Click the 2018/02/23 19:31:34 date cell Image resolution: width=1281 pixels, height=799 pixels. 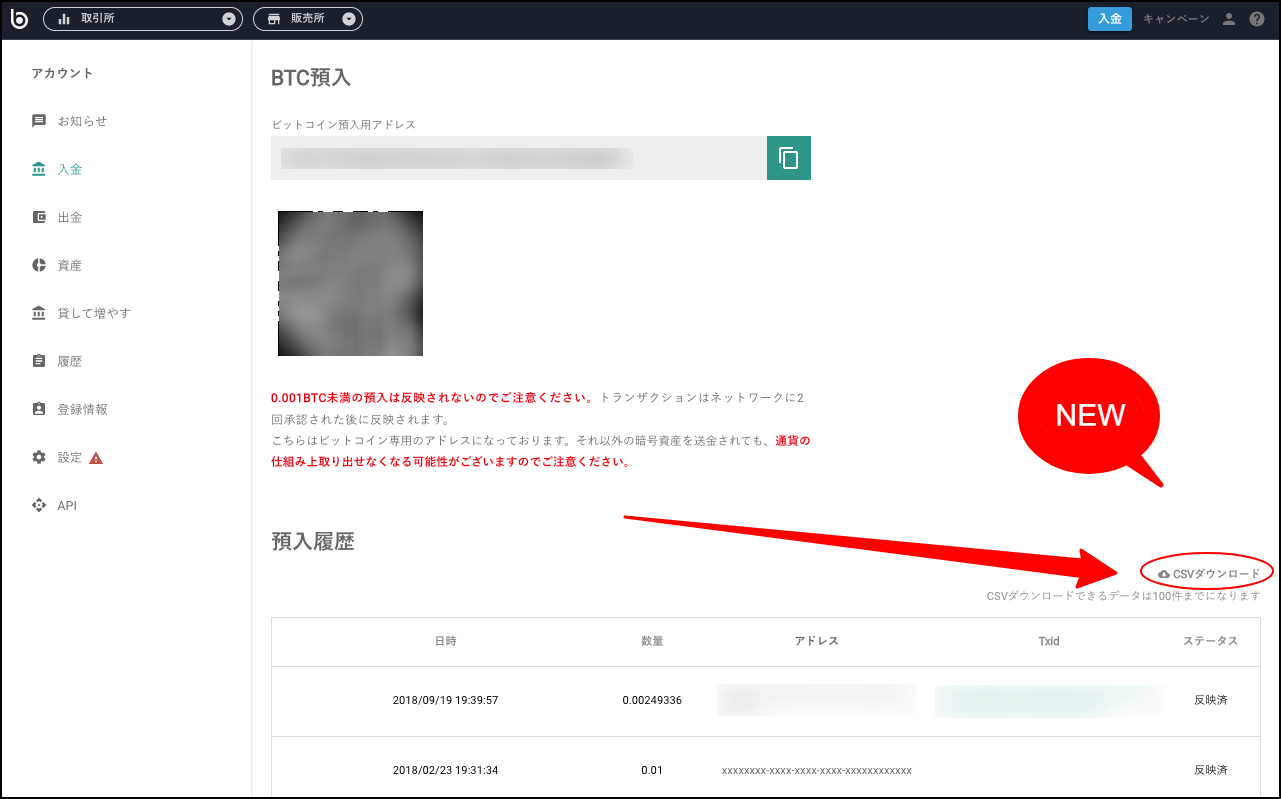pyautogui.click(x=445, y=770)
